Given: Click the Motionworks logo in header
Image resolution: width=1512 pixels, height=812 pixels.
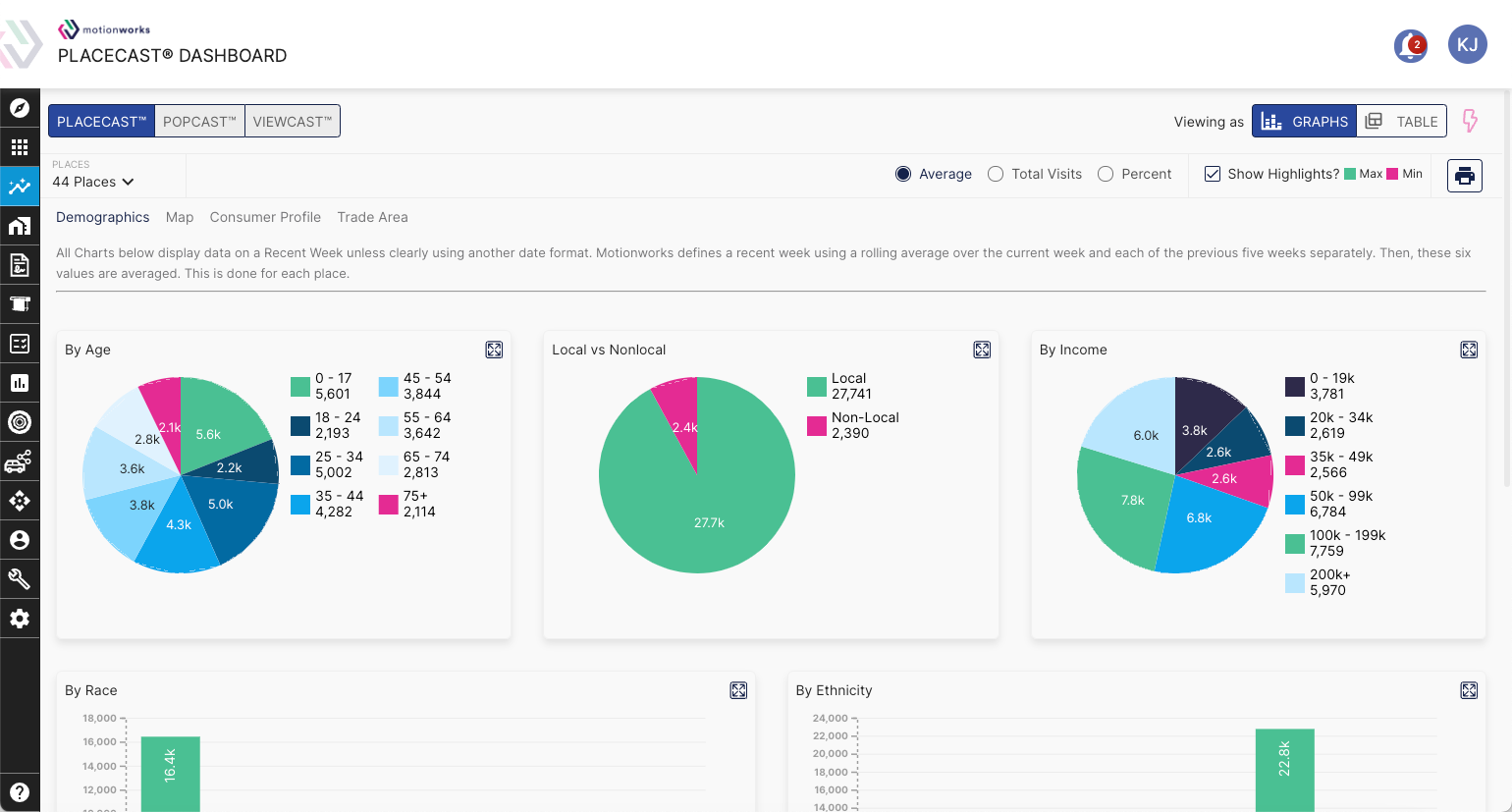Looking at the screenshot, I should pos(104,29).
